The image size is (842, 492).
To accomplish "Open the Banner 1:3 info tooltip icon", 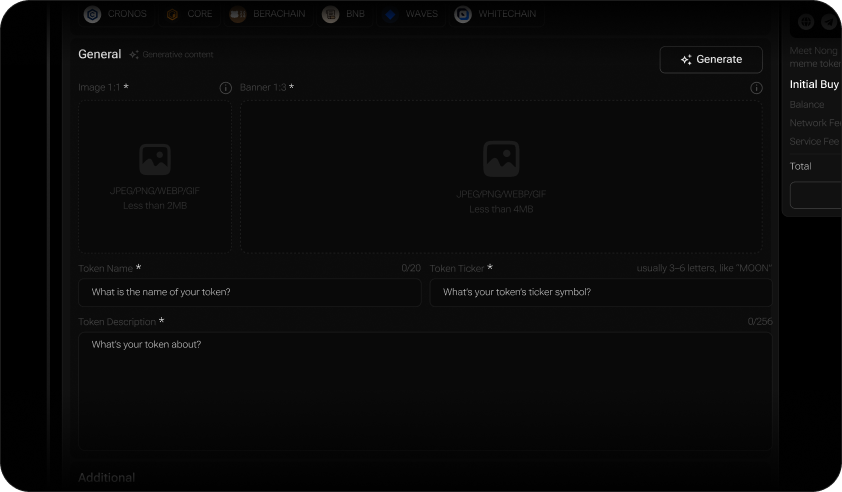I will tap(756, 88).
